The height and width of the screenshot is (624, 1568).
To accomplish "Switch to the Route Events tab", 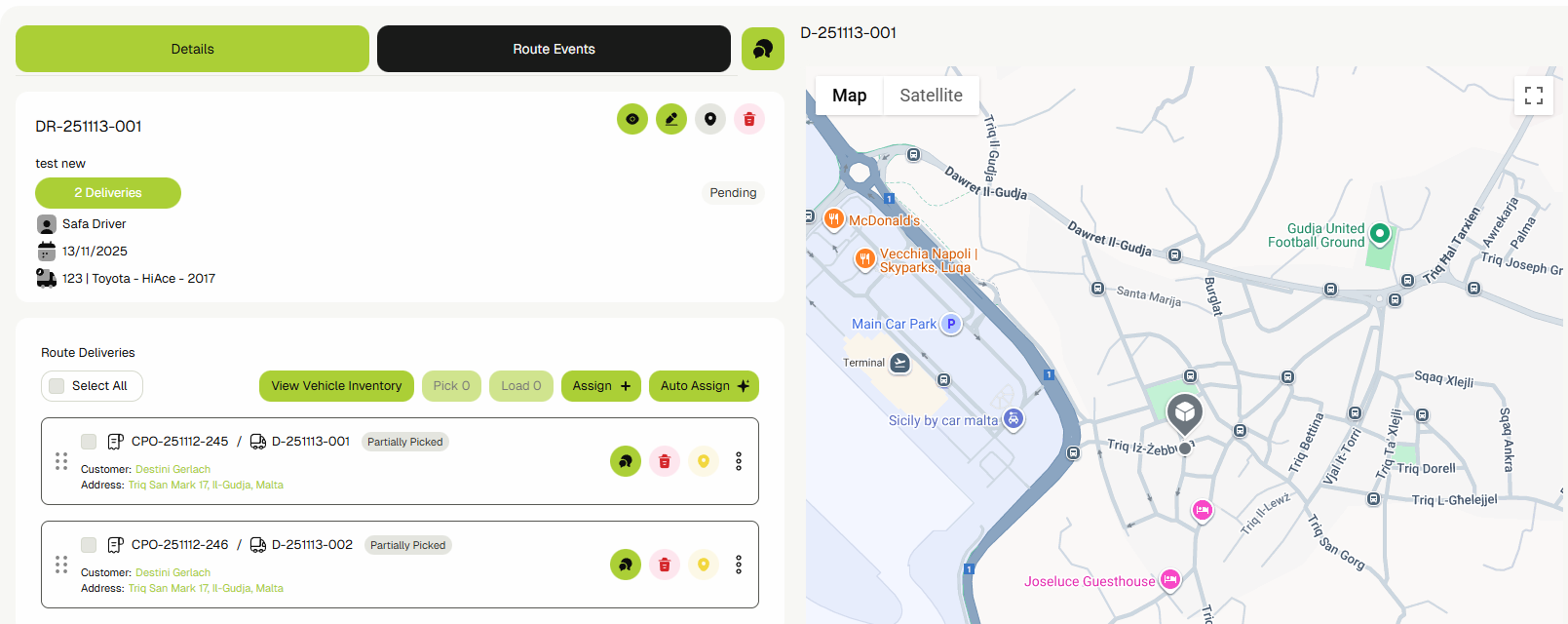I will click(x=554, y=49).
